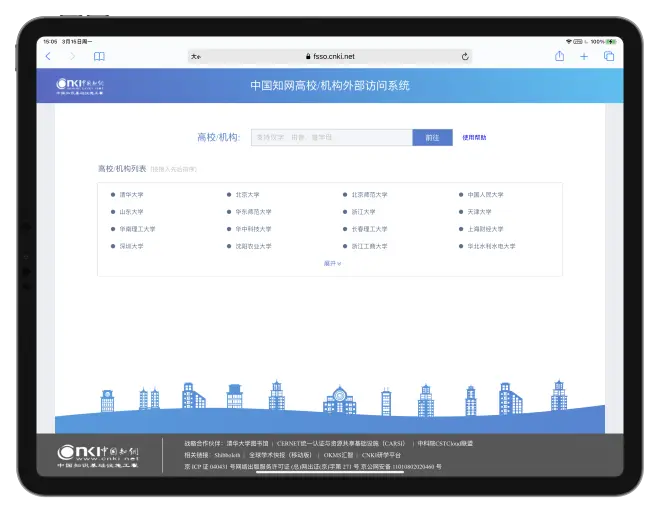Go back with Safari's back arrow

(x=48, y=56)
